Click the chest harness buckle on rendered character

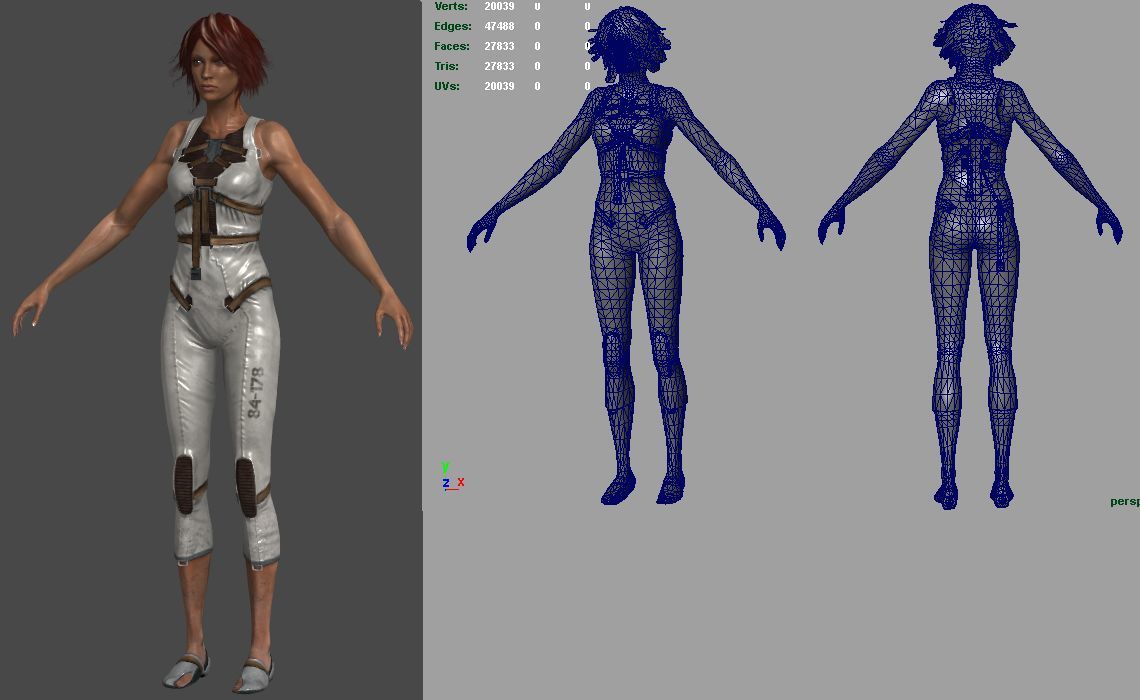click(212, 152)
